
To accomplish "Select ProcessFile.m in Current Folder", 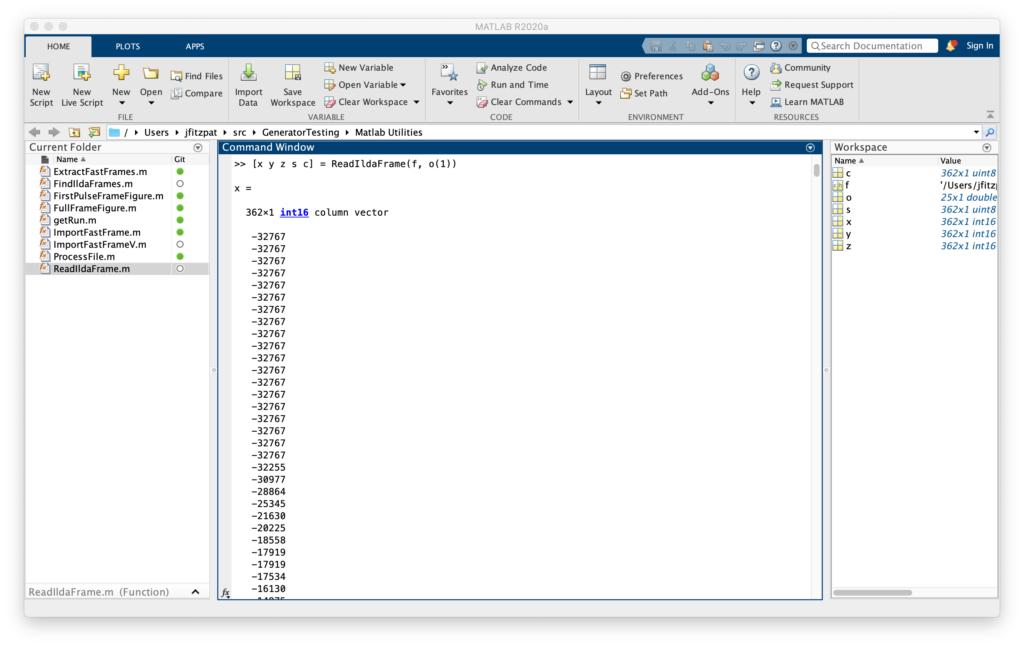I will pyautogui.click(x=84, y=257).
